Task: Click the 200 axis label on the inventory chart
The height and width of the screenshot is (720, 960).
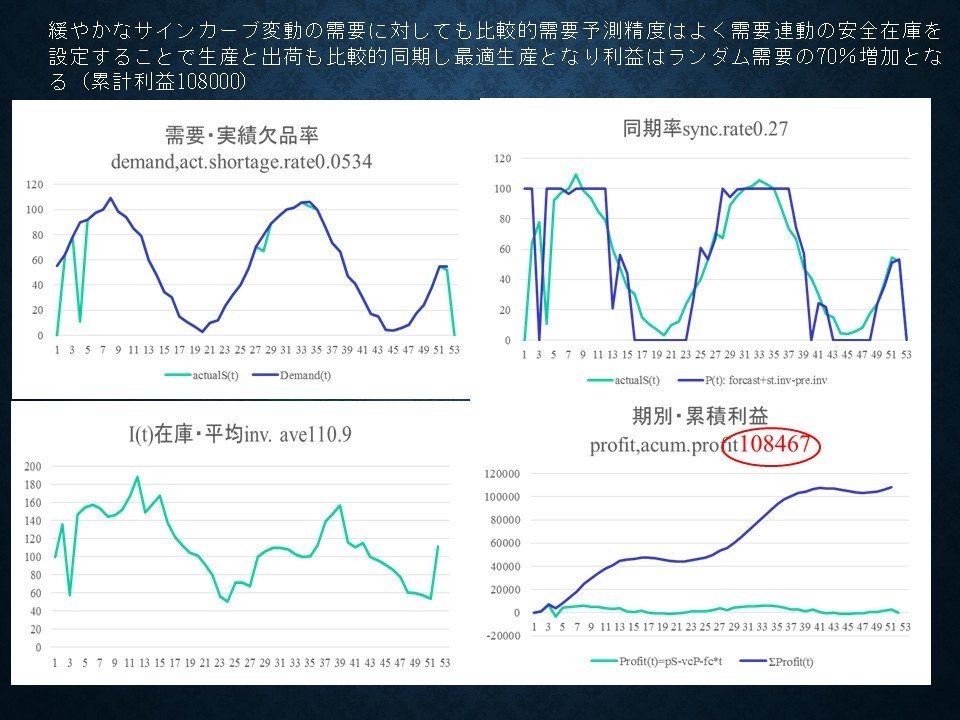Action: click(x=33, y=467)
